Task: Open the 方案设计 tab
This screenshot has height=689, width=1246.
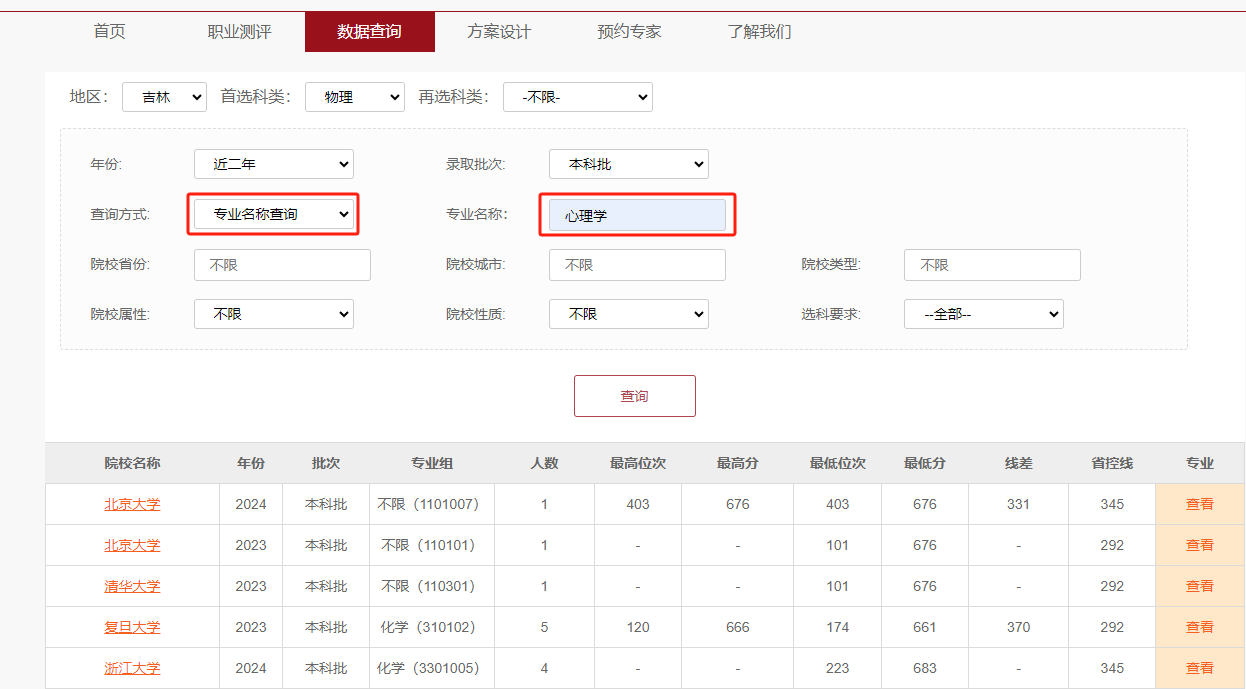Action: pyautogui.click(x=499, y=32)
